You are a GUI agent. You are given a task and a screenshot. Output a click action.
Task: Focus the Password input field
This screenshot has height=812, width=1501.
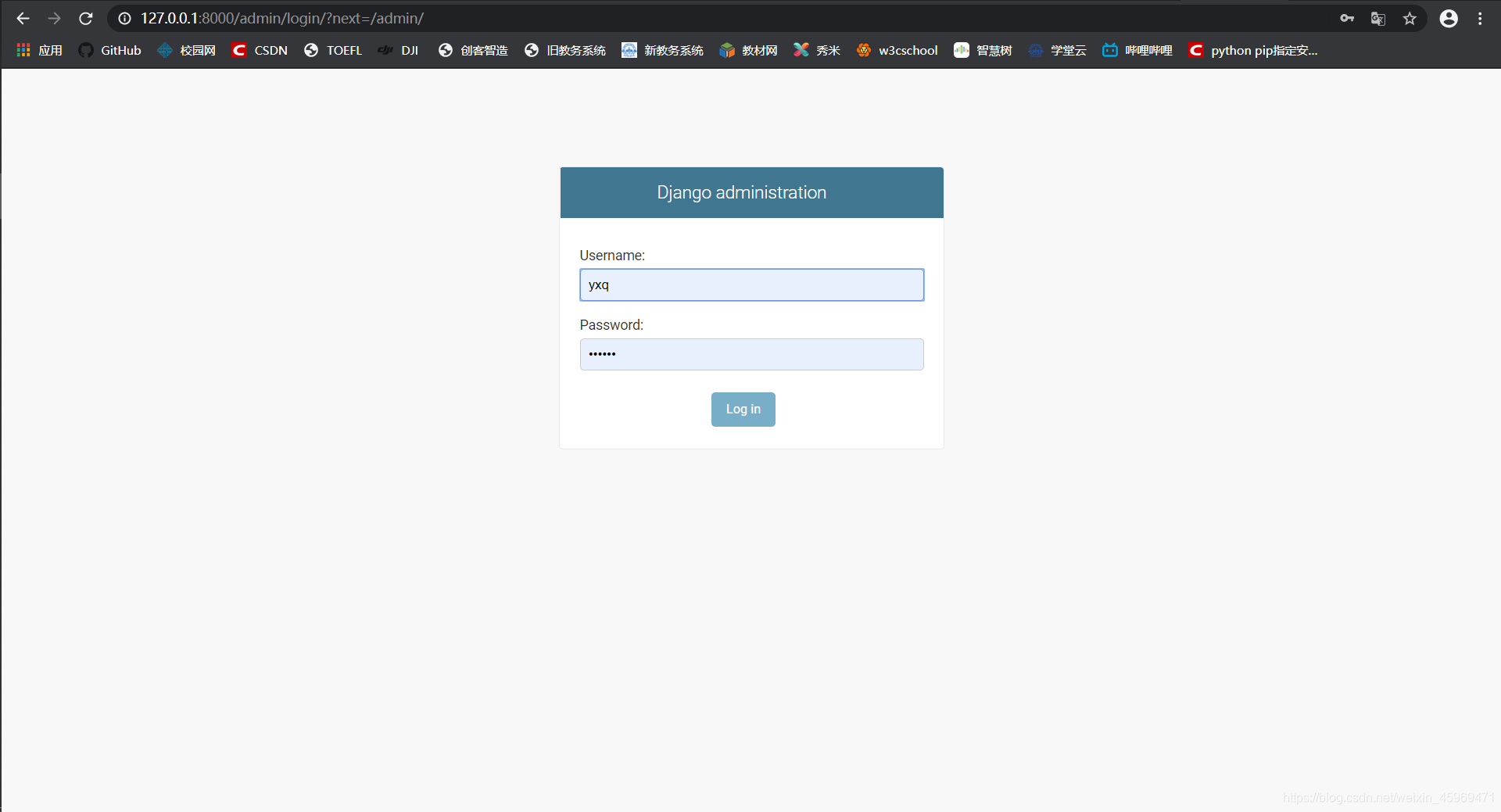click(751, 354)
